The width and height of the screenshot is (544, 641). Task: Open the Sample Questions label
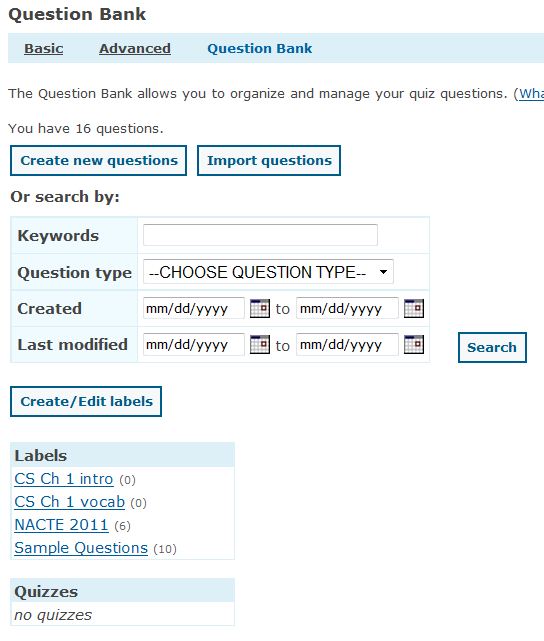81,548
